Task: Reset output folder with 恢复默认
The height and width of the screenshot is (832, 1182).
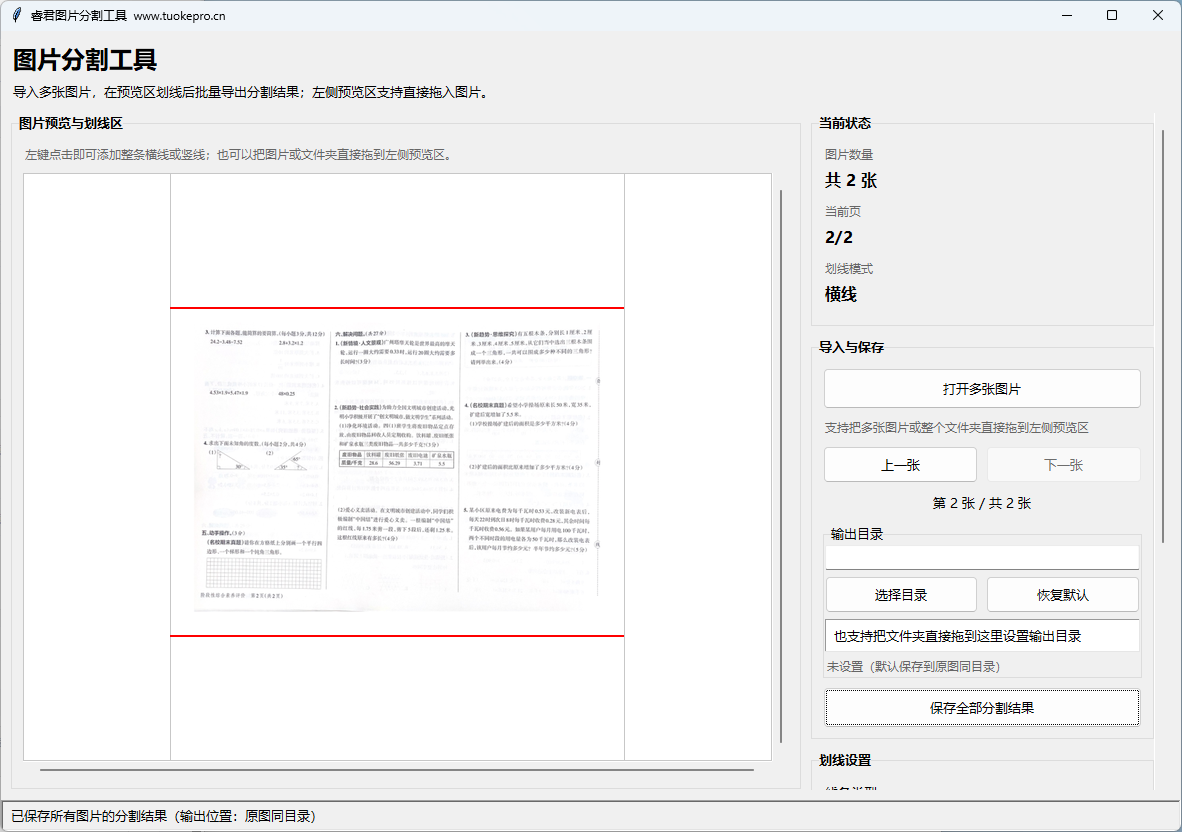Action: 1062,595
